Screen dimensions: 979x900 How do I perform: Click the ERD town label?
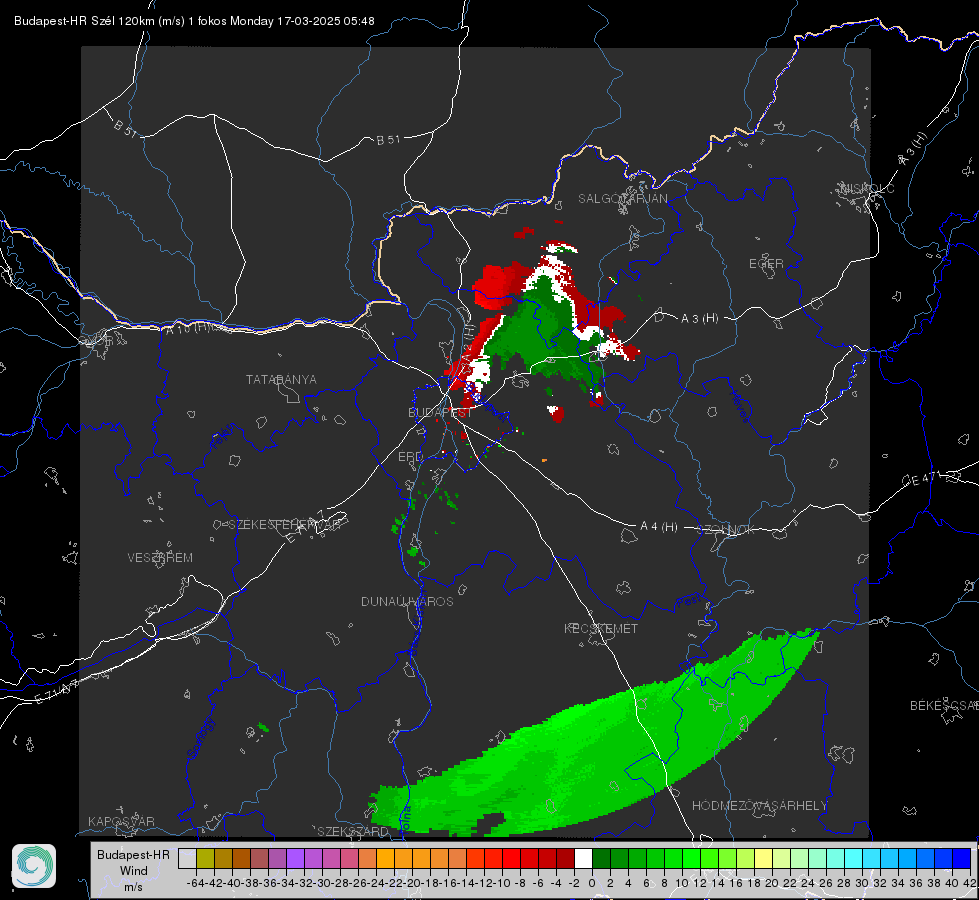point(410,457)
